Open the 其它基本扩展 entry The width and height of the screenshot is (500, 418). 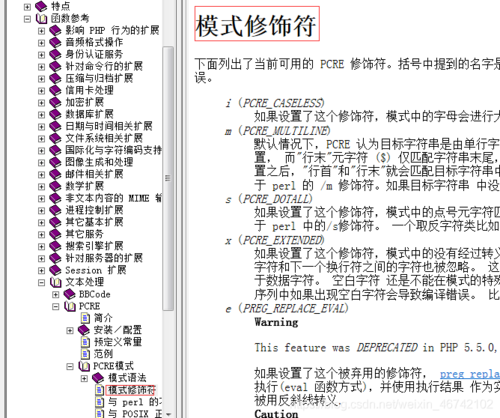(x=94, y=222)
